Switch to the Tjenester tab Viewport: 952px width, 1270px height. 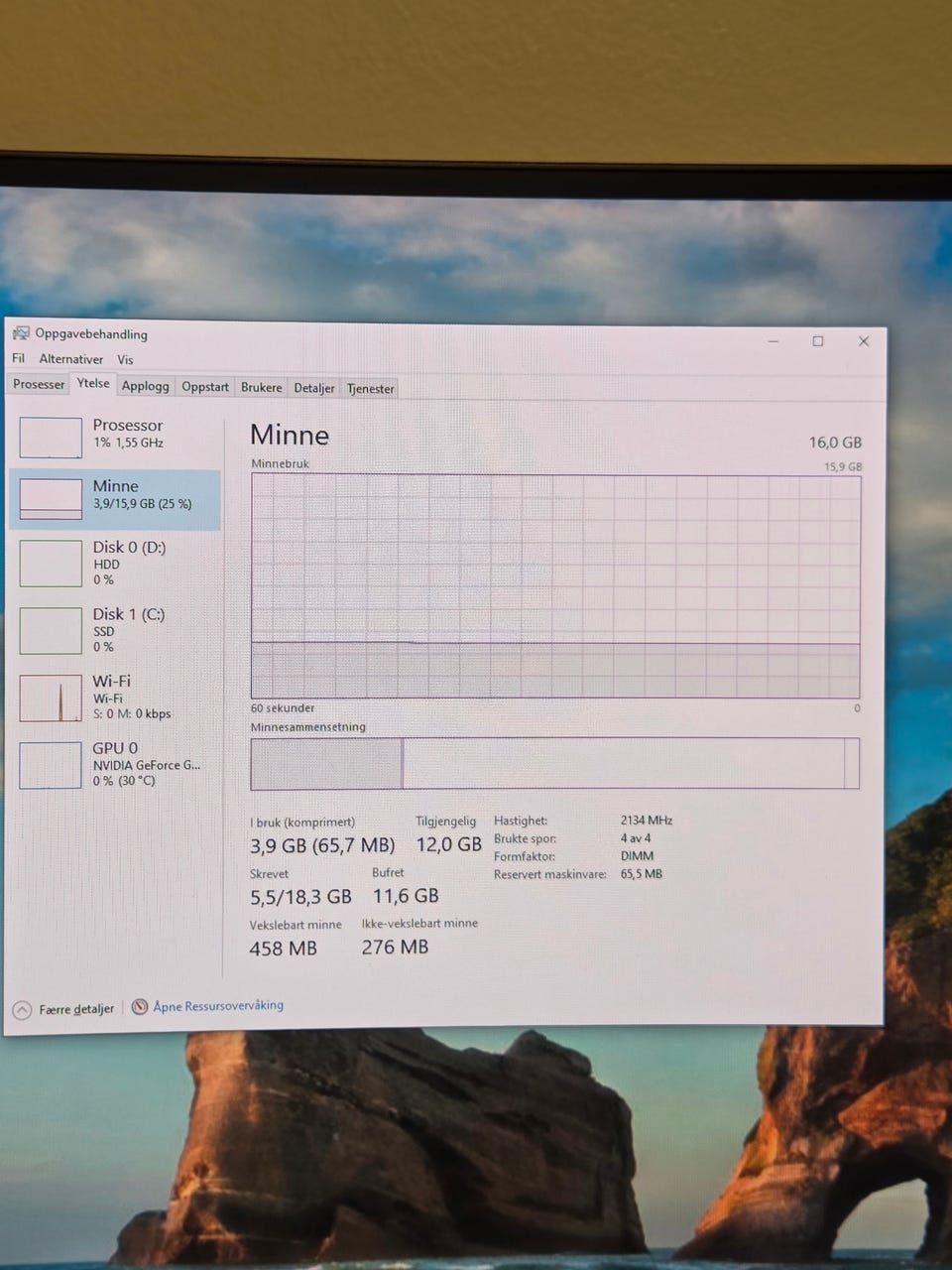(x=371, y=389)
